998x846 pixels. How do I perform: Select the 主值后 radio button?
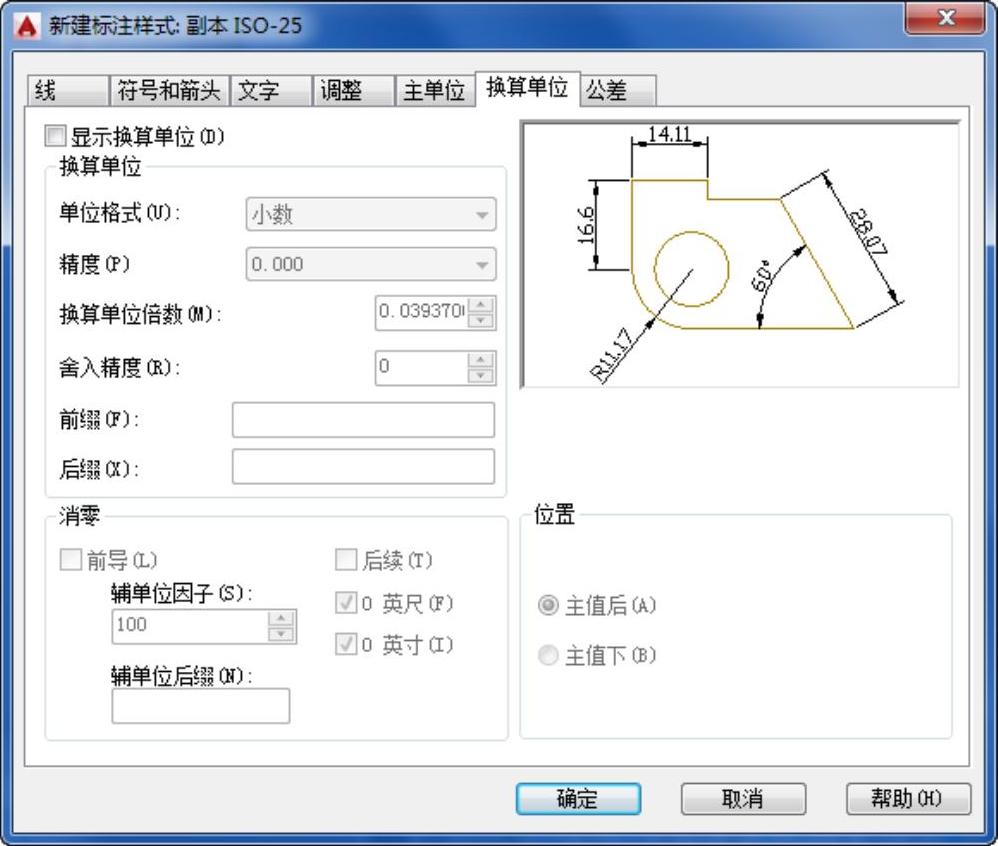coord(548,606)
